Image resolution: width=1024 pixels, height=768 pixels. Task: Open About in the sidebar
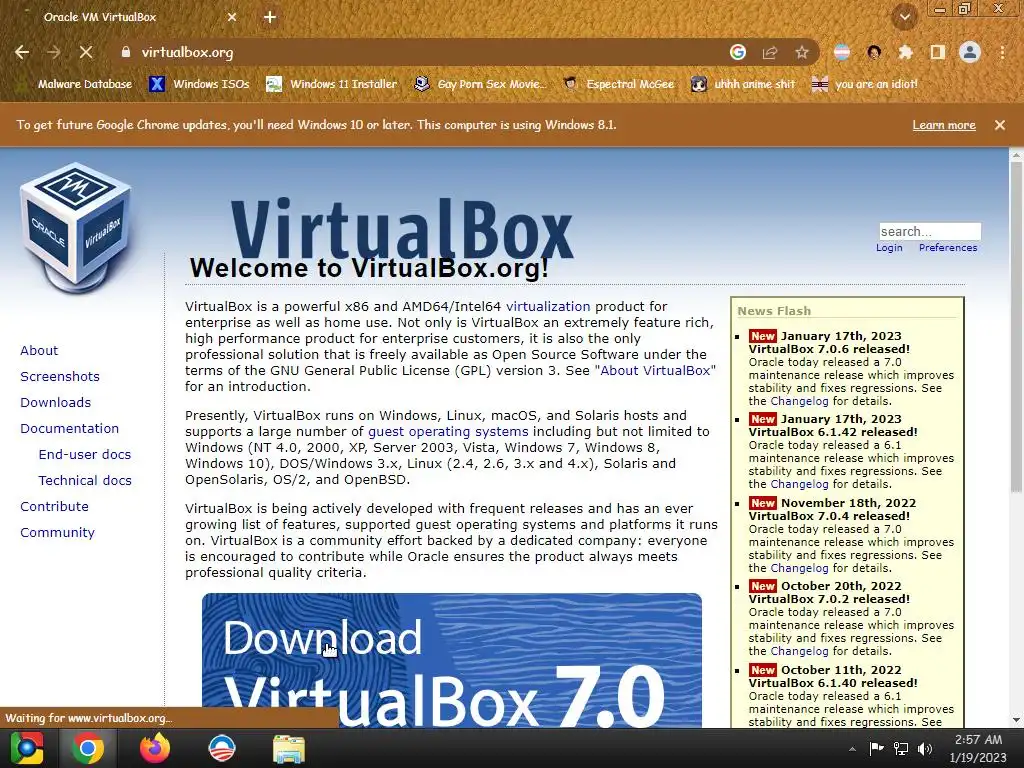(x=39, y=351)
